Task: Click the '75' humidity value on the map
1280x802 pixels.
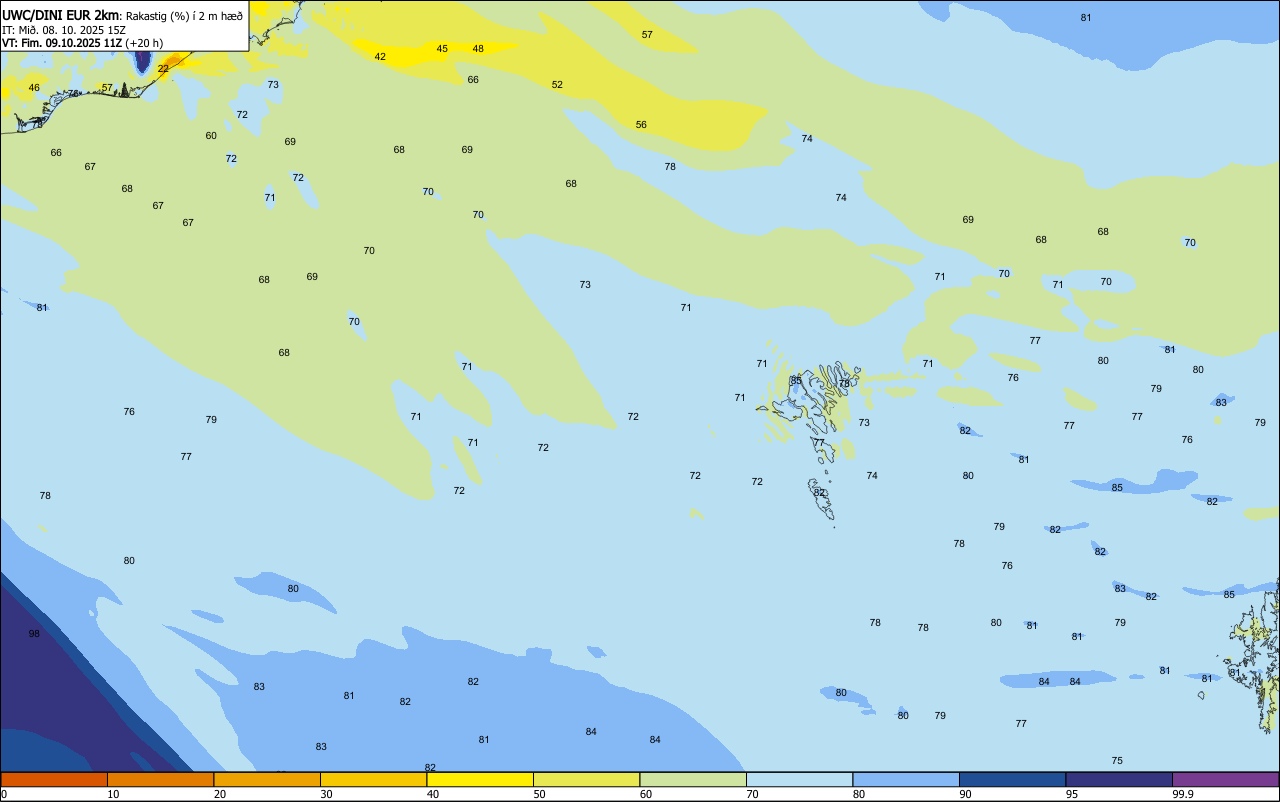Action: [x=1117, y=761]
